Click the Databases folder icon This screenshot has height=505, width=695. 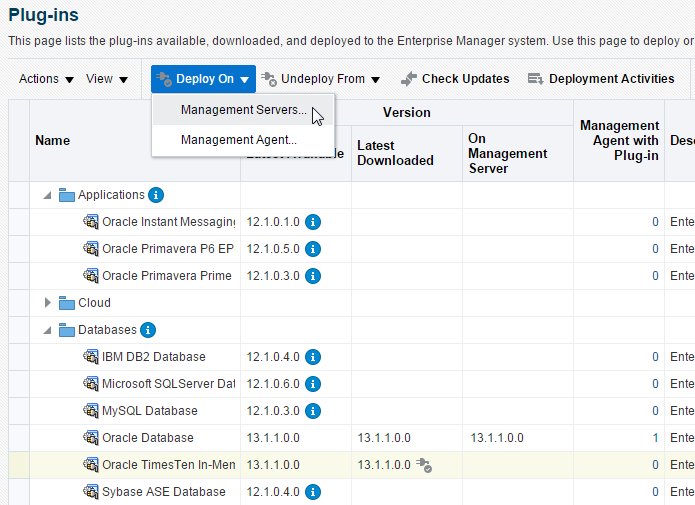pos(67,330)
